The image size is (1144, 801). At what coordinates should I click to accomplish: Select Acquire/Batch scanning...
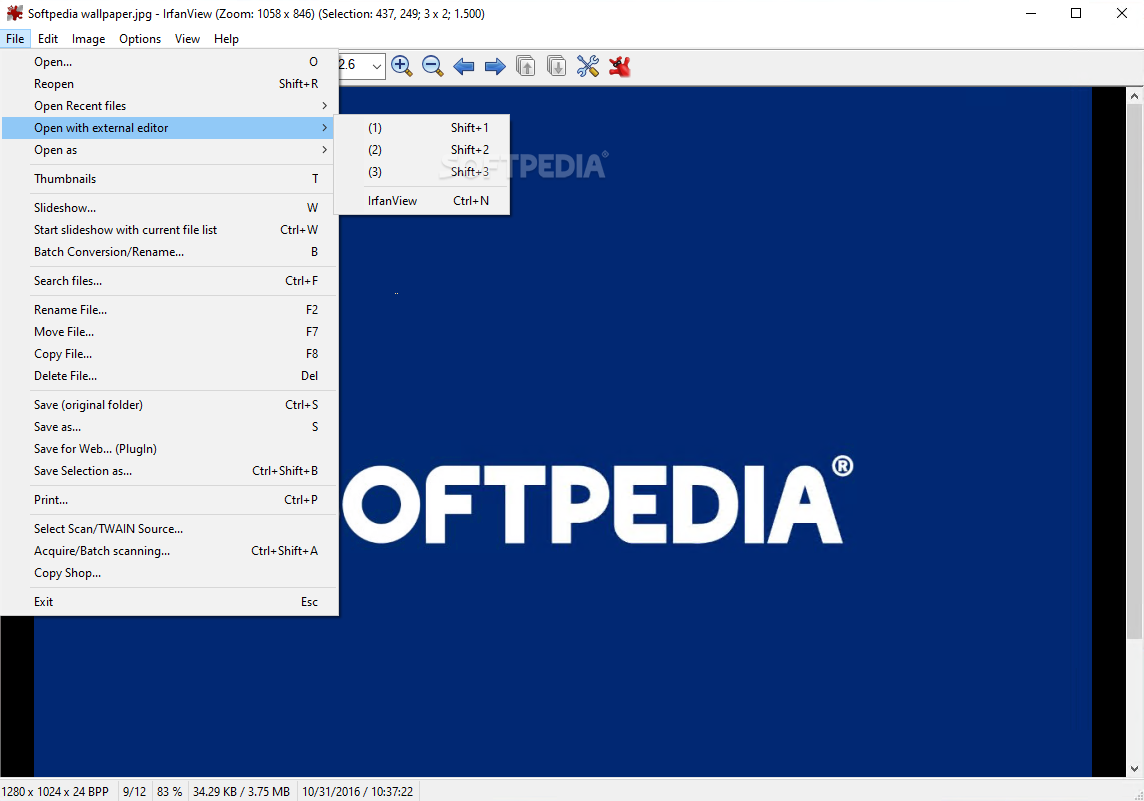tap(169, 551)
